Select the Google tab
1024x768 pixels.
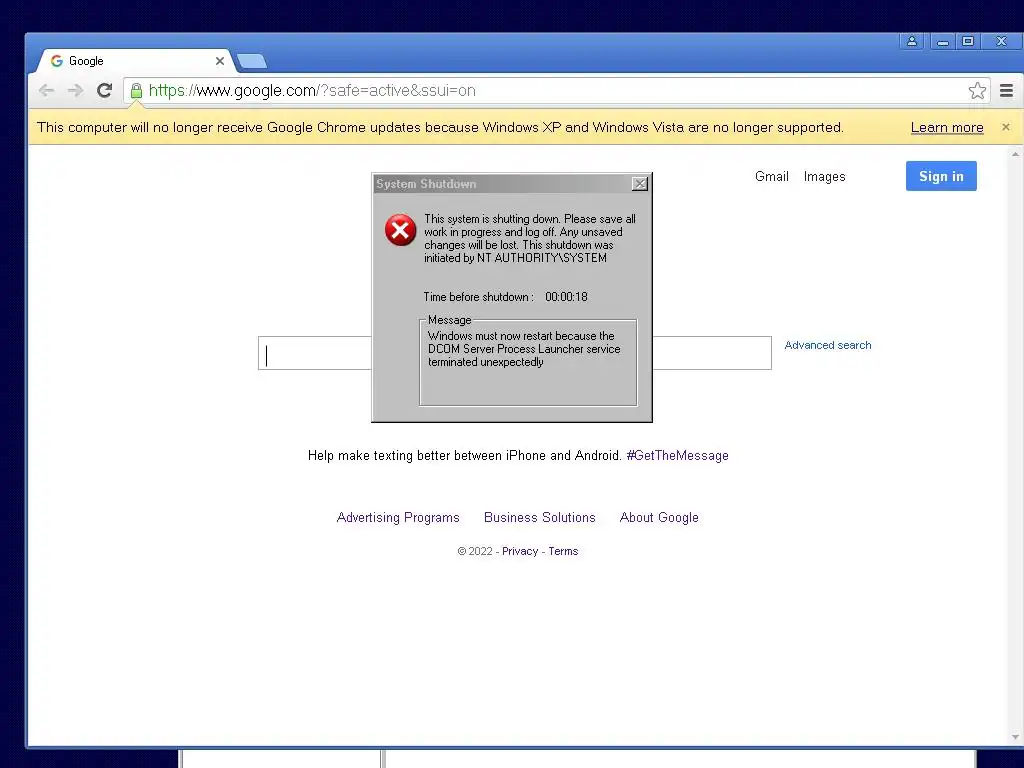[134, 61]
